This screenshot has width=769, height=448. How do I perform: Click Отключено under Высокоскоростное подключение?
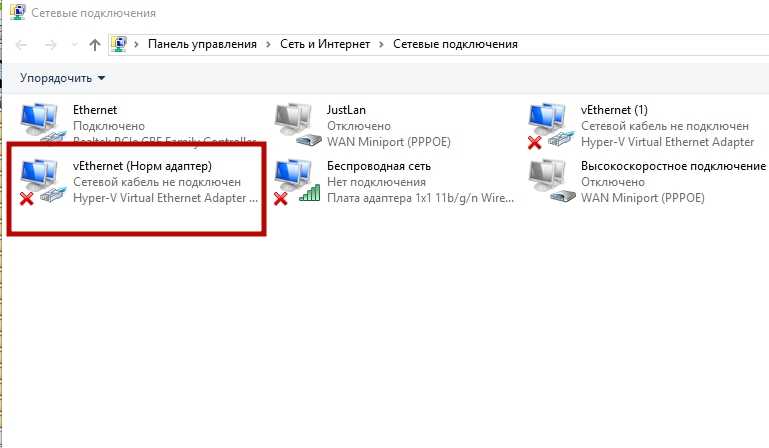pyautogui.click(x=613, y=182)
